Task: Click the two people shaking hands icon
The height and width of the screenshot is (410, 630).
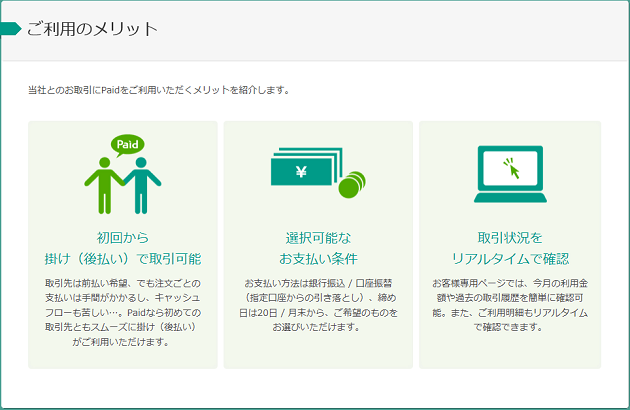Action: pyautogui.click(x=123, y=185)
